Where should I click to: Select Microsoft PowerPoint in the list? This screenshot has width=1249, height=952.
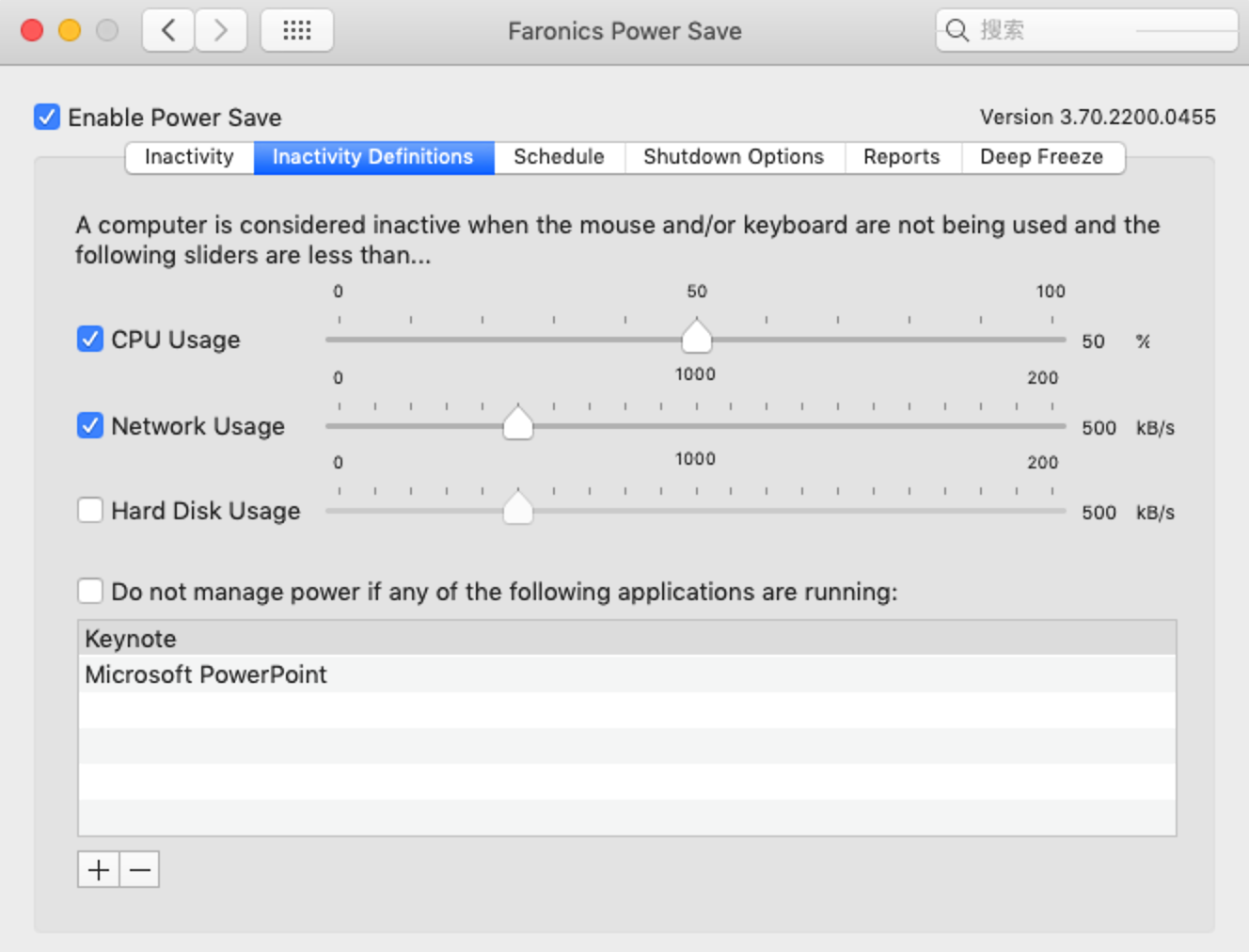627,674
